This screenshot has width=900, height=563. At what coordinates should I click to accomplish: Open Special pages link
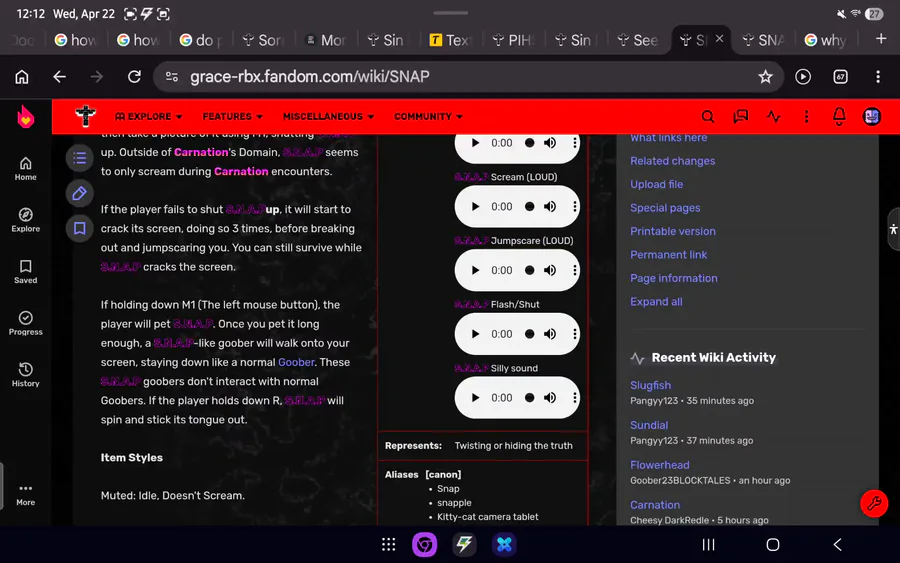pyautogui.click(x=665, y=208)
